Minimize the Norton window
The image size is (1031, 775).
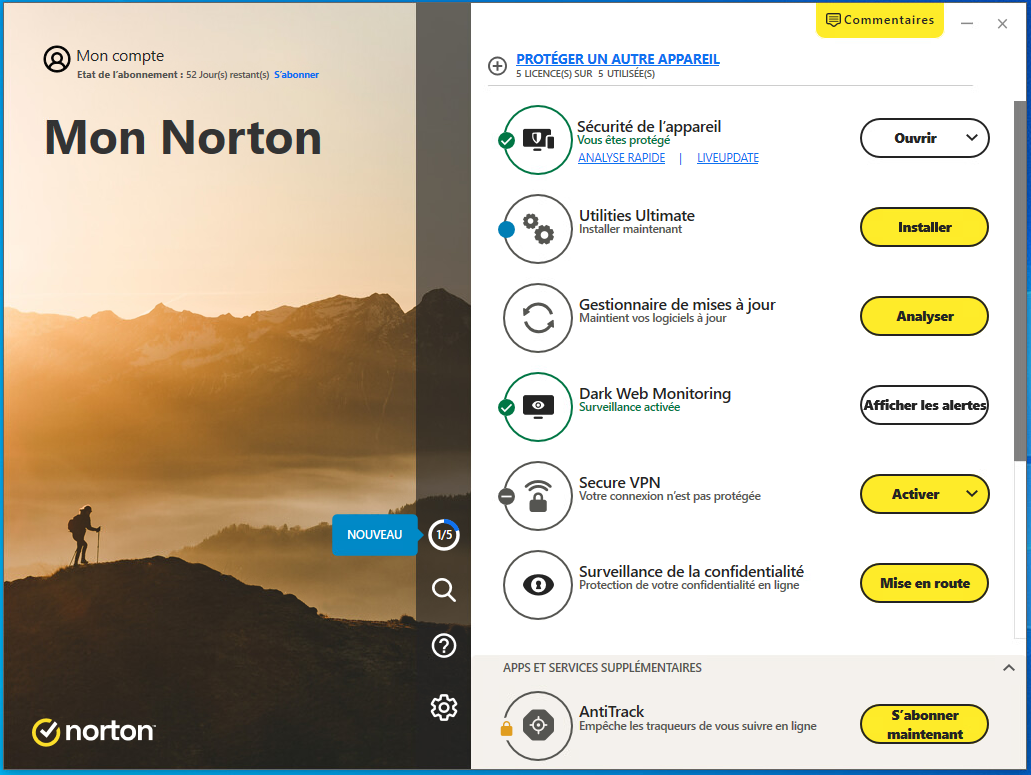(x=967, y=24)
